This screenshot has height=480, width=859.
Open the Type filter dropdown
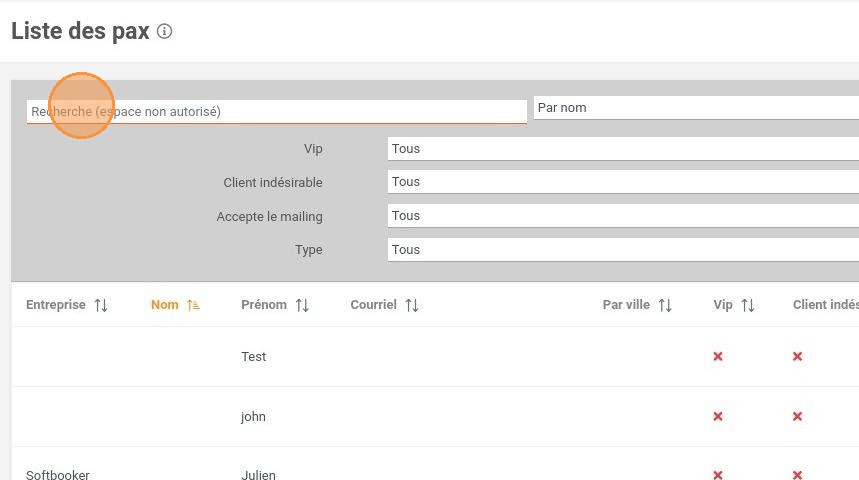pos(623,249)
